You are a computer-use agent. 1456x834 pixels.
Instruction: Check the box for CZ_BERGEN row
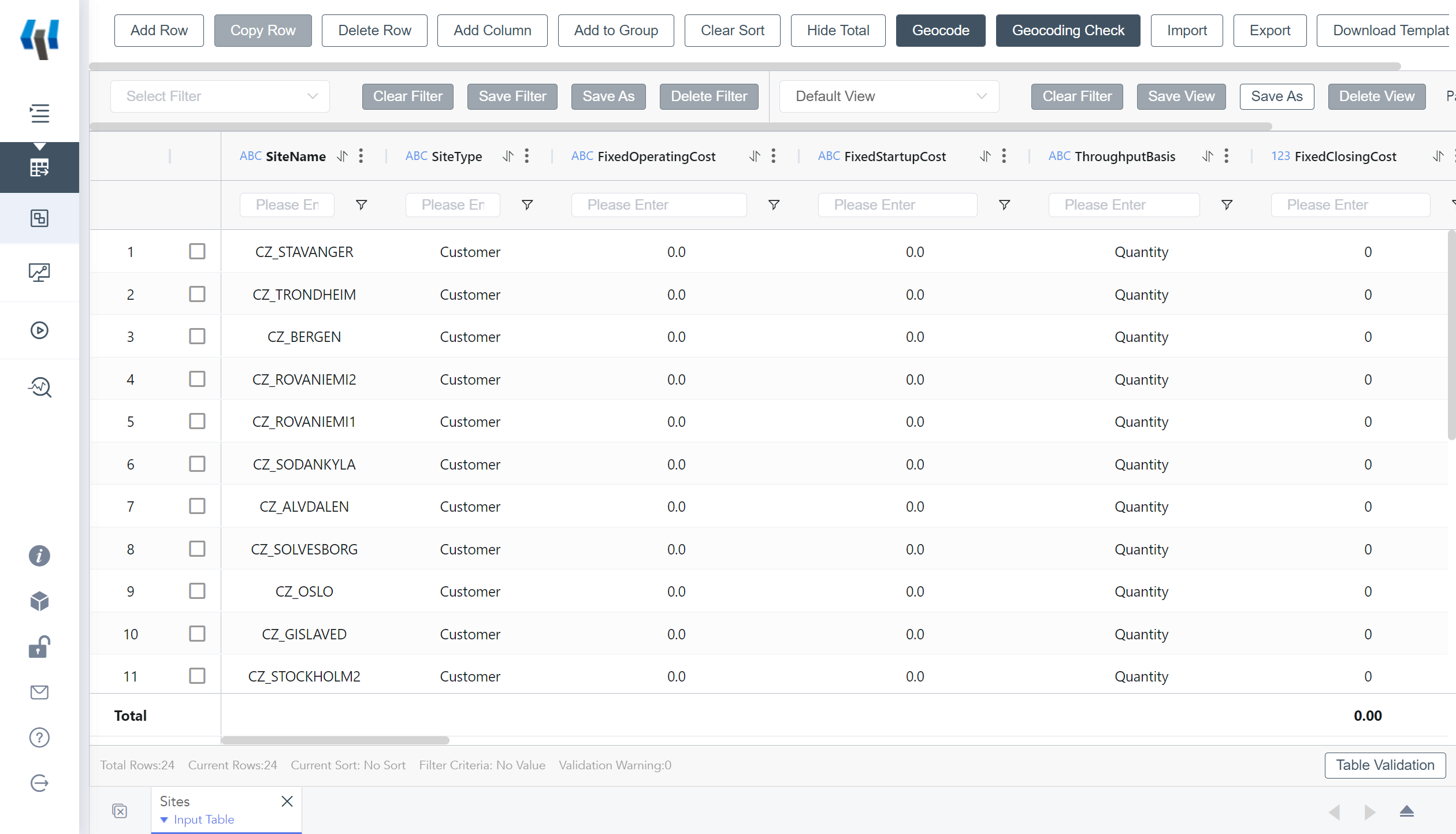(197, 336)
